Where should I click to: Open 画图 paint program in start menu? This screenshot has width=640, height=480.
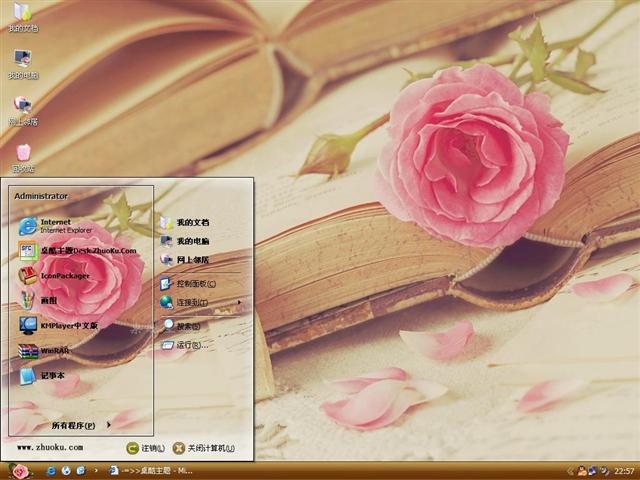[38, 300]
